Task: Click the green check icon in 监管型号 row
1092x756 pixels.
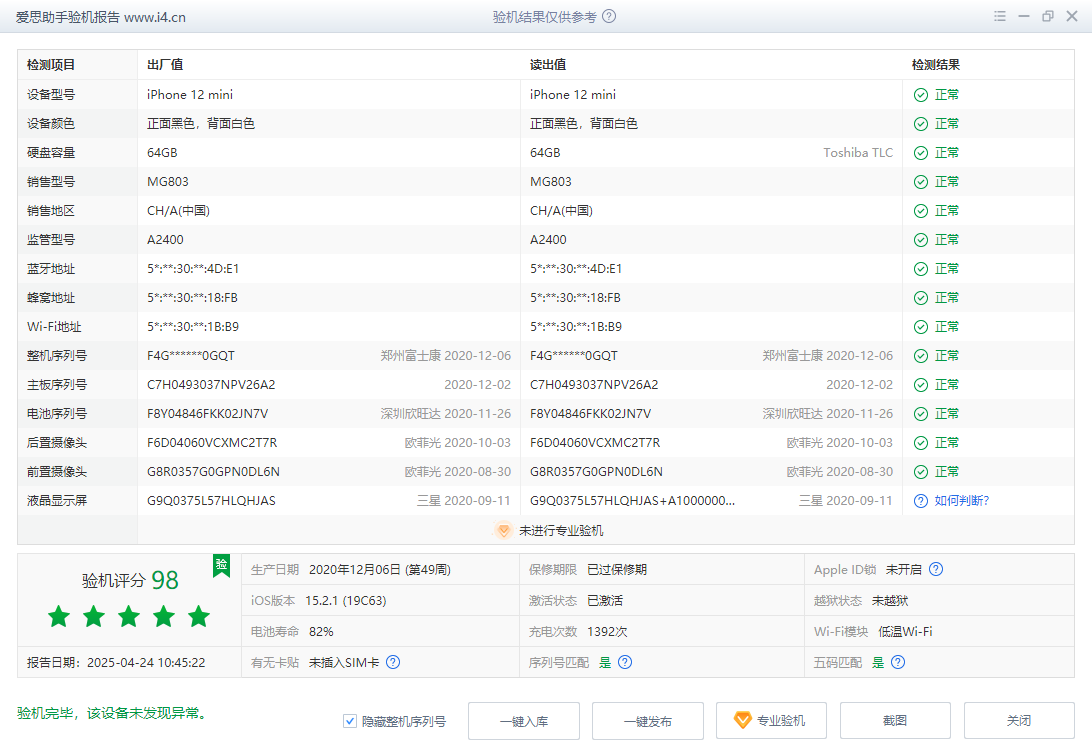Action: pos(921,240)
